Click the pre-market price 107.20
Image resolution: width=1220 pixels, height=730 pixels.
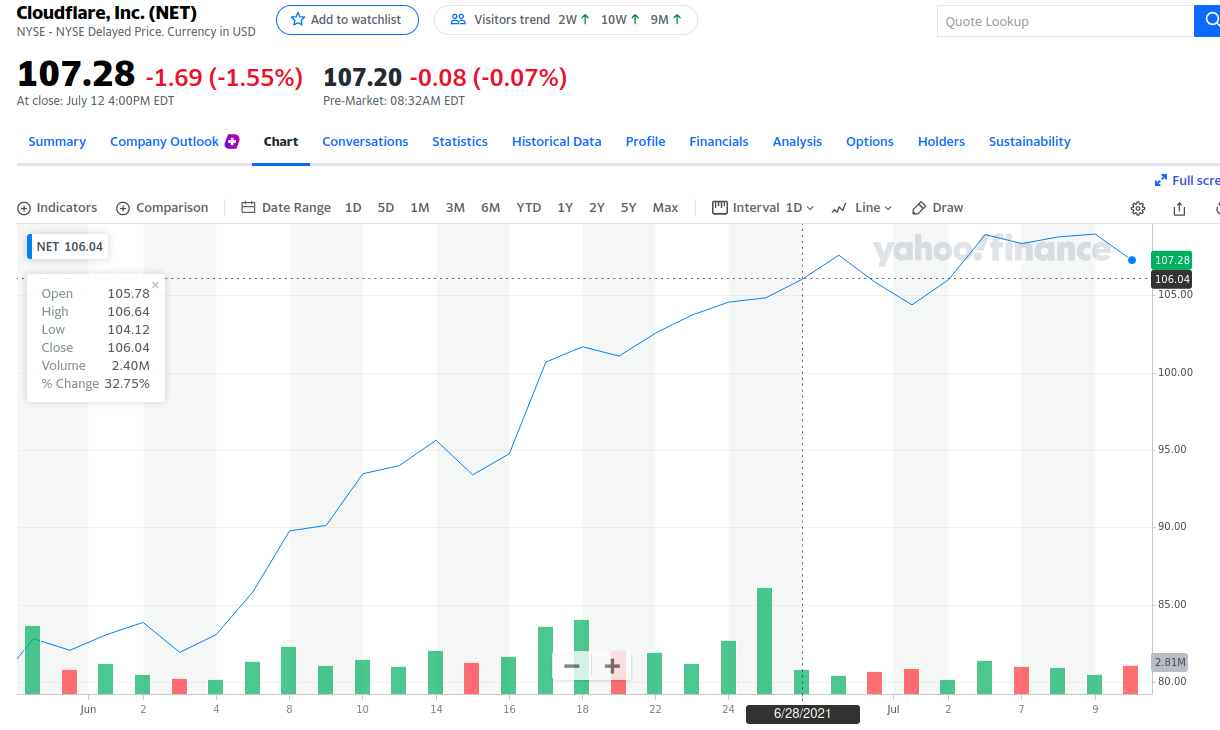[363, 77]
